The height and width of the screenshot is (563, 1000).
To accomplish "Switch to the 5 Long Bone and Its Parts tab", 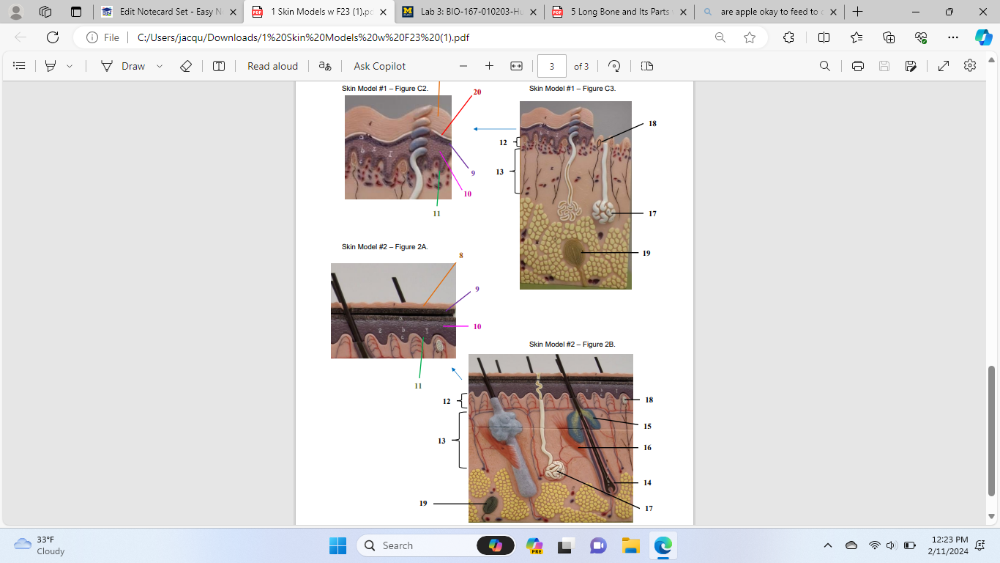I will 618,12.
